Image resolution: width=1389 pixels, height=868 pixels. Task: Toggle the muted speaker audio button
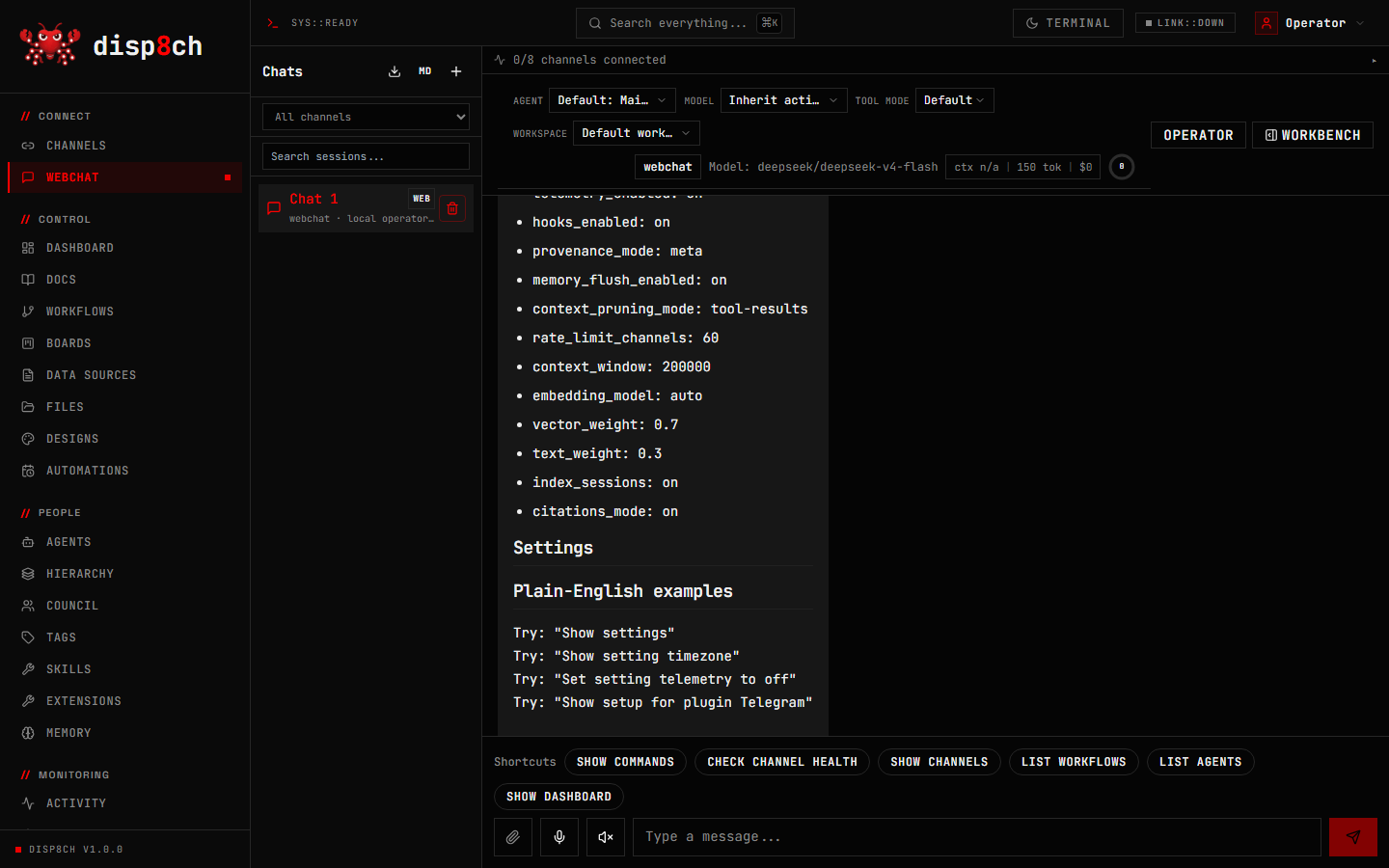click(606, 837)
